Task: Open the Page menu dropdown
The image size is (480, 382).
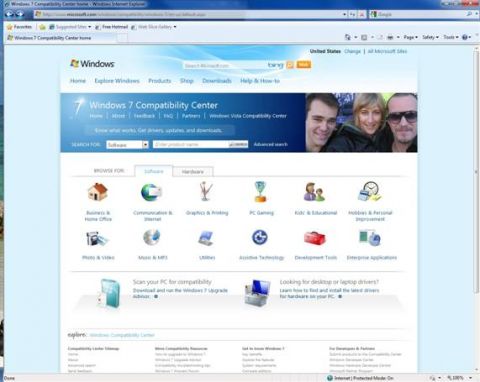Action: pyautogui.click(x=410, y=37)
